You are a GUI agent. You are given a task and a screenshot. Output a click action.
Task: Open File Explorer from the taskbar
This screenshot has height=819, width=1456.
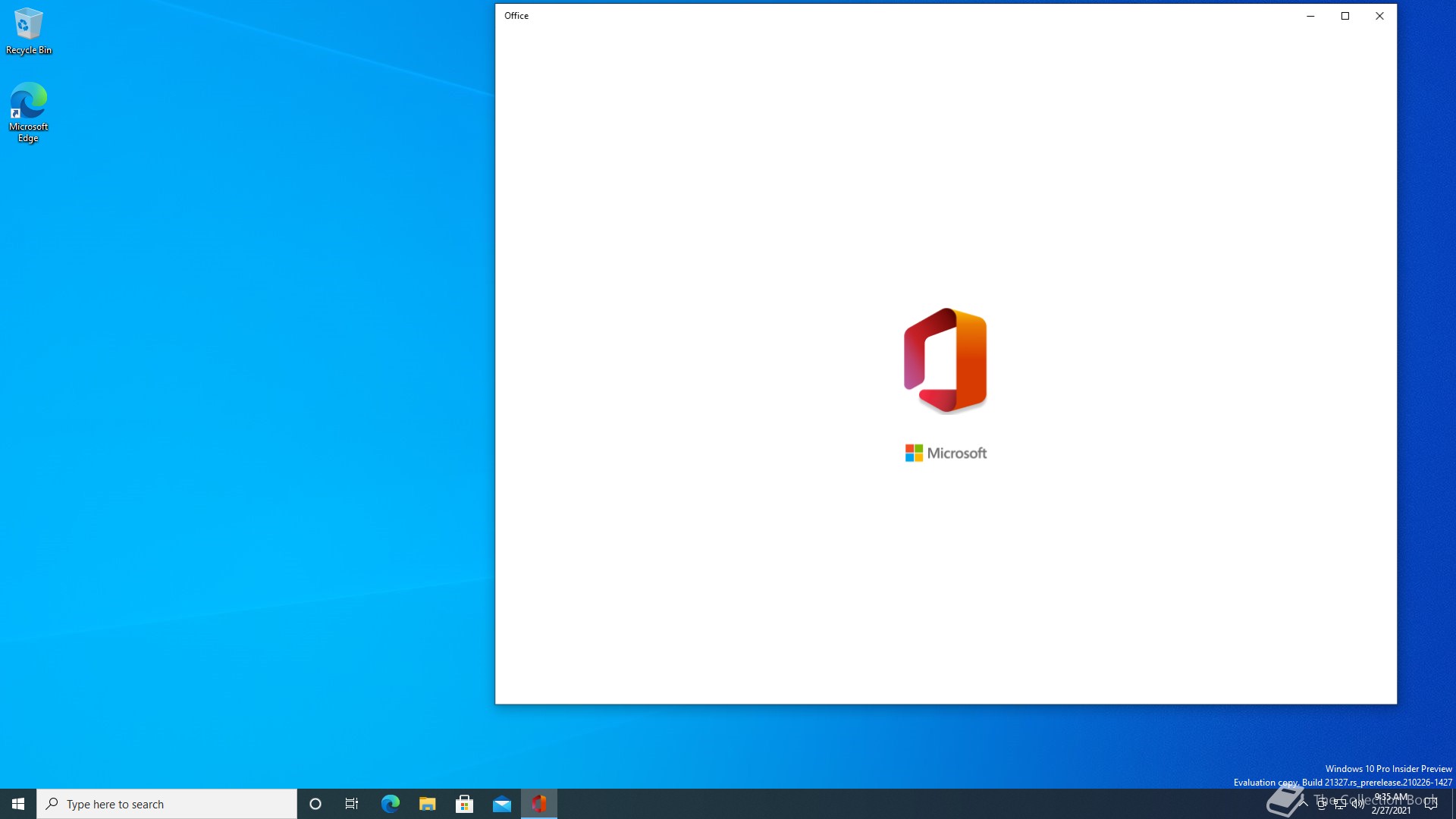pos(427,804)
